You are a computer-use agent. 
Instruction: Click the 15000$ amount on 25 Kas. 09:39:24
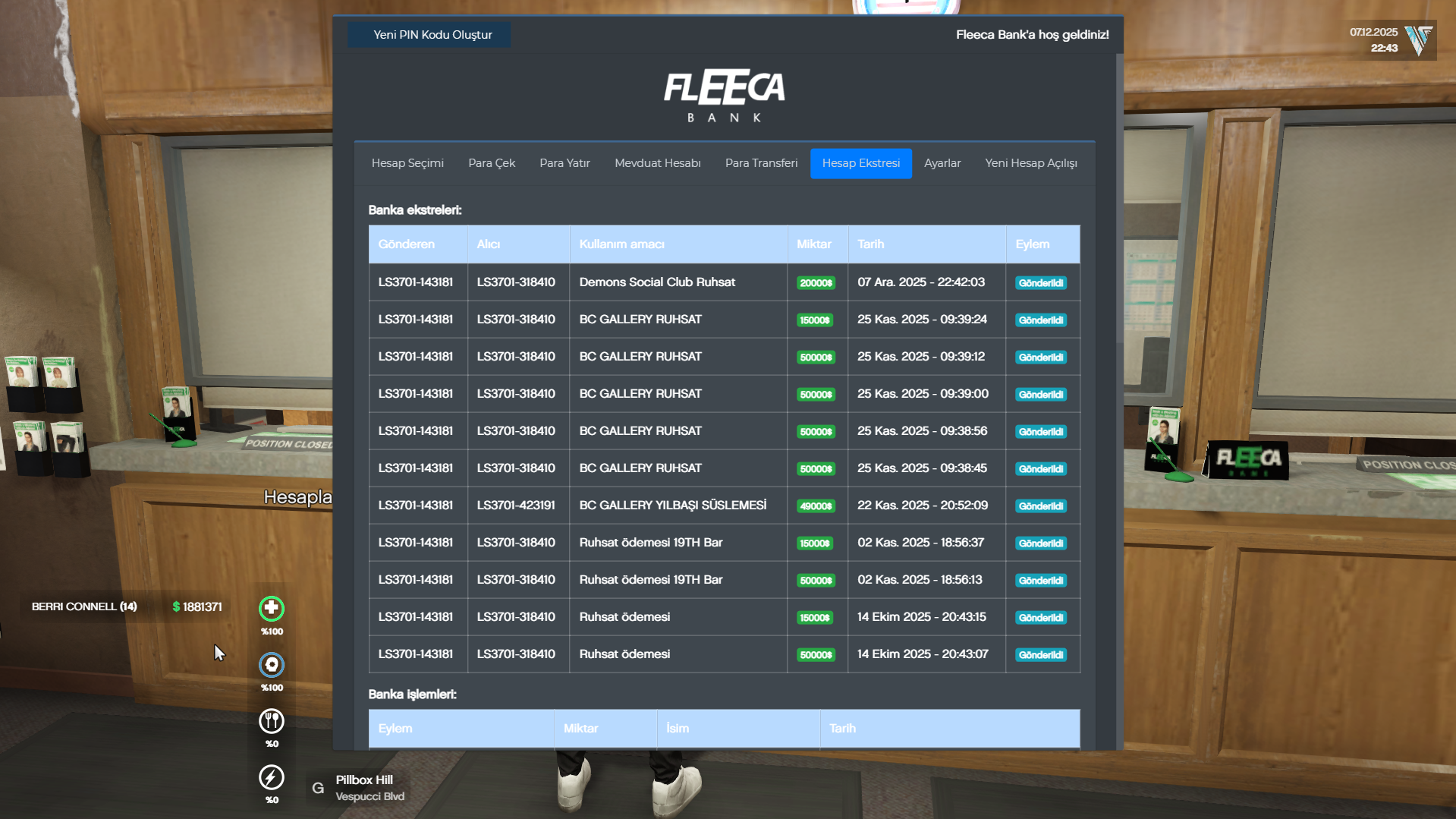click(815, 320)
